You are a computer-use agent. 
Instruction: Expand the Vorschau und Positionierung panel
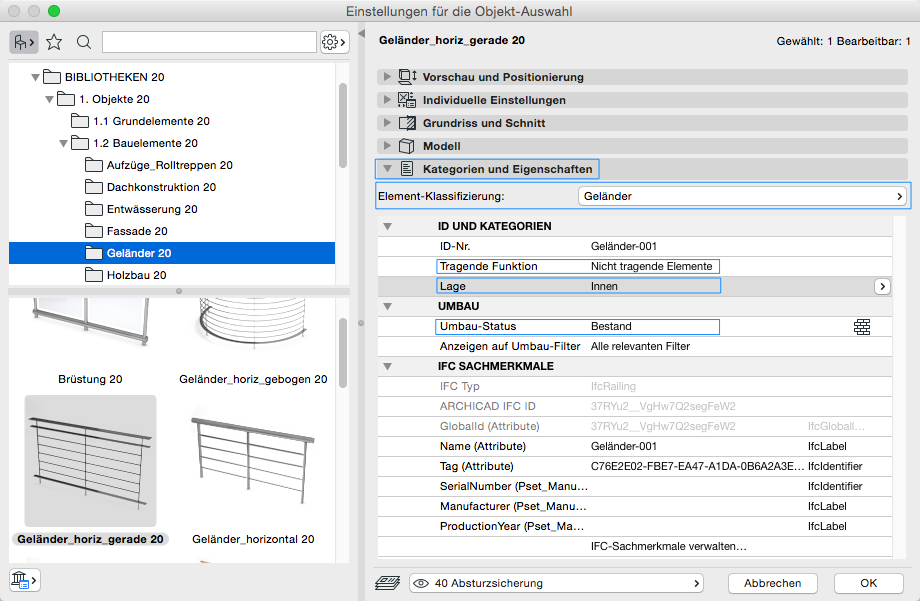(x=387, y=77)
